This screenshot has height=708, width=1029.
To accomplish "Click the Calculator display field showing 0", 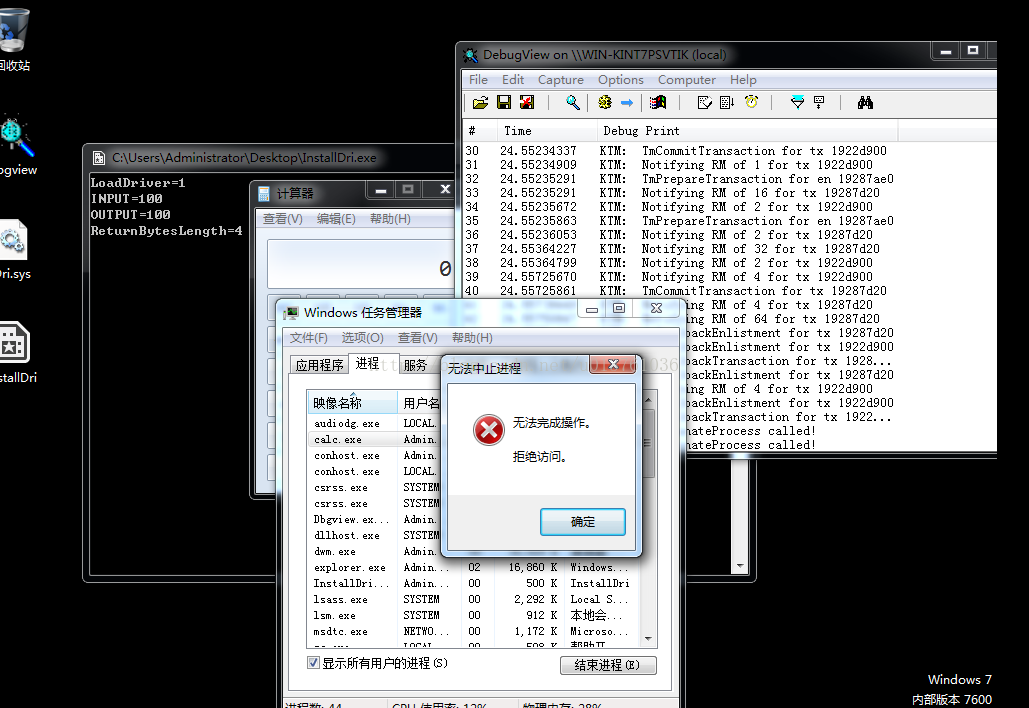I will point(360,264).
